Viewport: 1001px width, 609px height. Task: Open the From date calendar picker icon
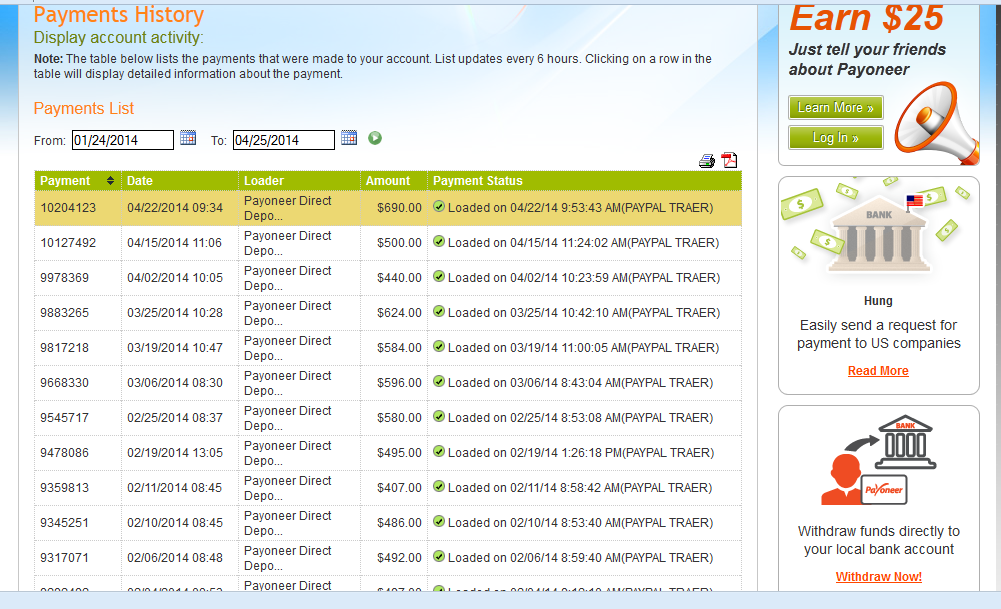(x=188, y=138)
